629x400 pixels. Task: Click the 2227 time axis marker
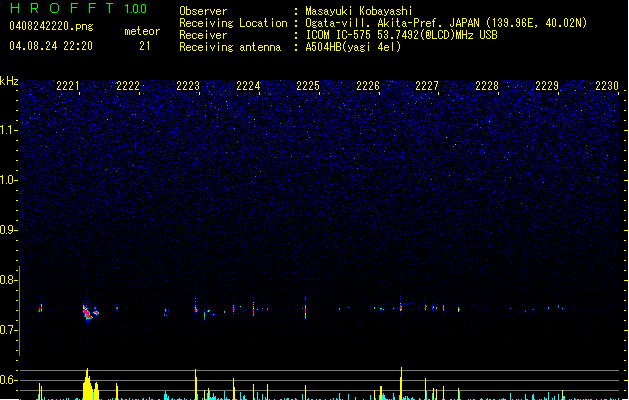[x=427, y=86]
